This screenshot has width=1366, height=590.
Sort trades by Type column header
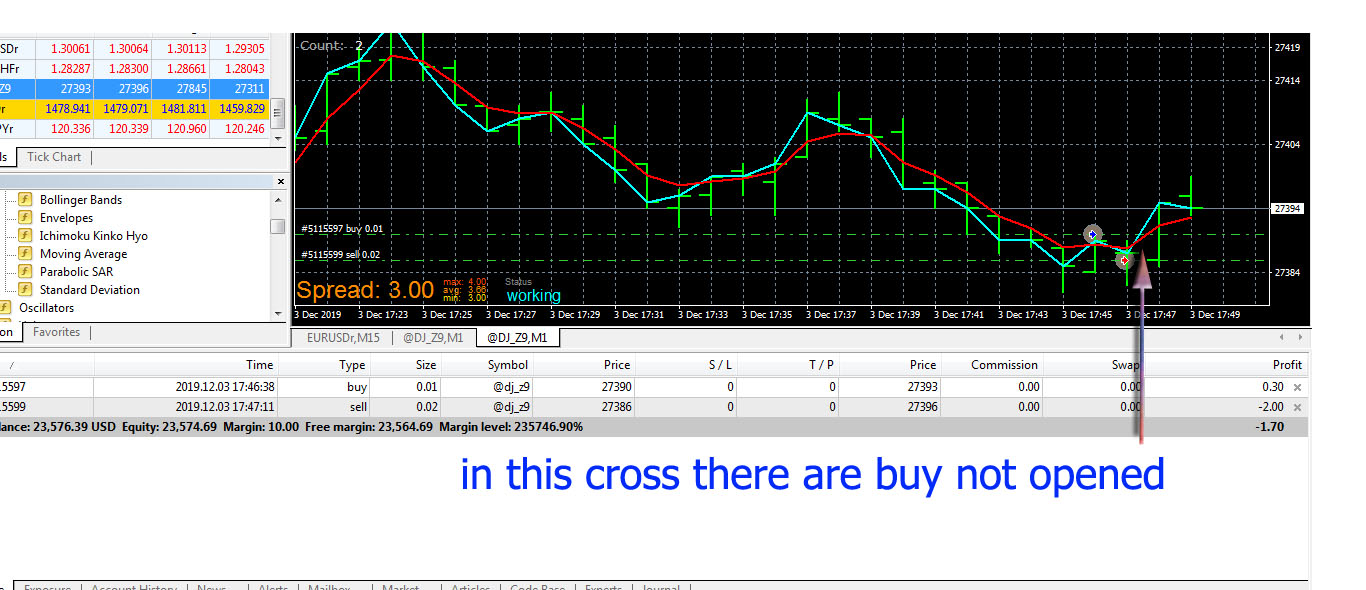pyautogui.click(x=352, y=365)
